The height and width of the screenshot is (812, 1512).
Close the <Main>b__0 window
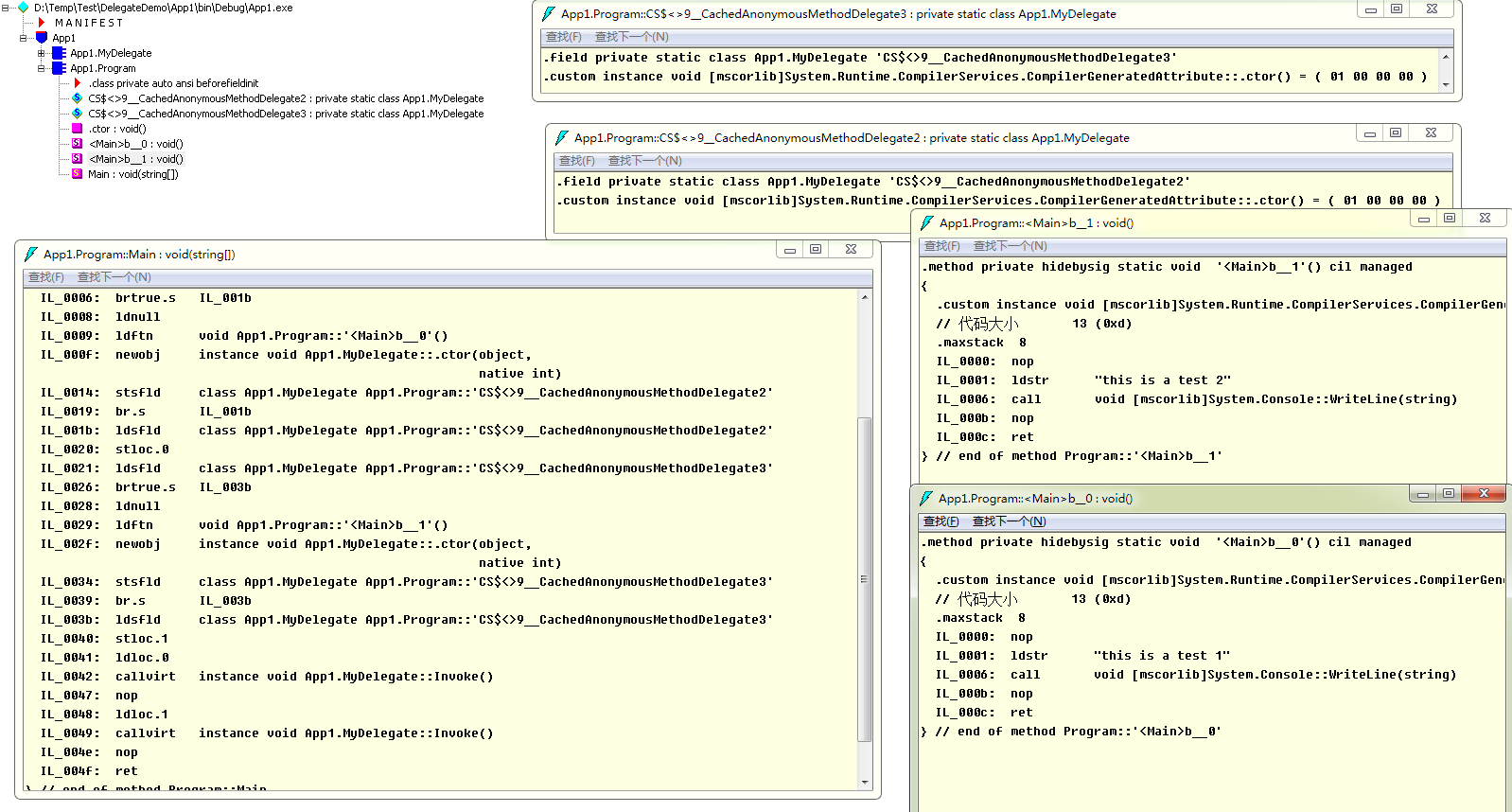tap(1484, 493)
